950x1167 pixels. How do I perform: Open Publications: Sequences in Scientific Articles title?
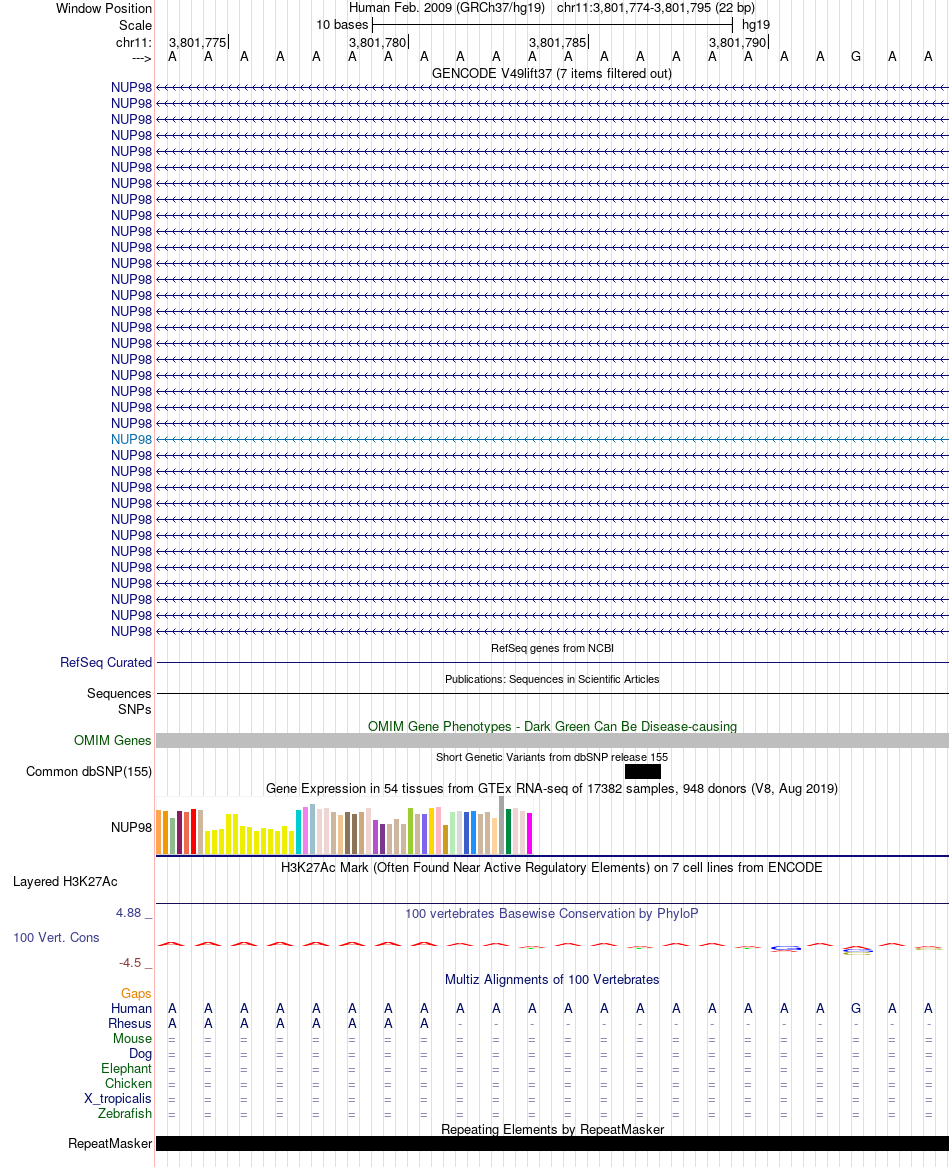tap(552, 680)
